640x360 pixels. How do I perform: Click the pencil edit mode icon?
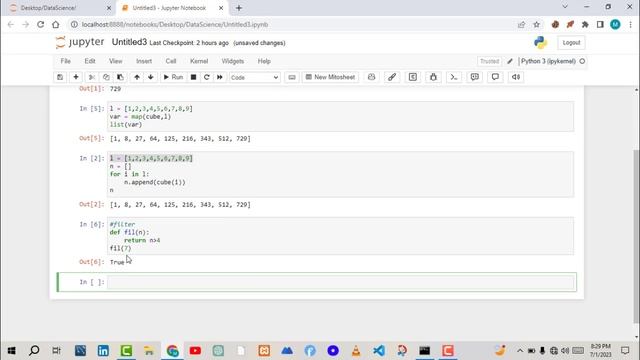point(510,61)
